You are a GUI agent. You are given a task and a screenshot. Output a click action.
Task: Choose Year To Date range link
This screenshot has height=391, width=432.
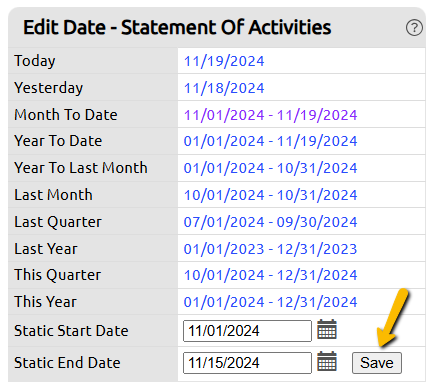pos(270,141)
